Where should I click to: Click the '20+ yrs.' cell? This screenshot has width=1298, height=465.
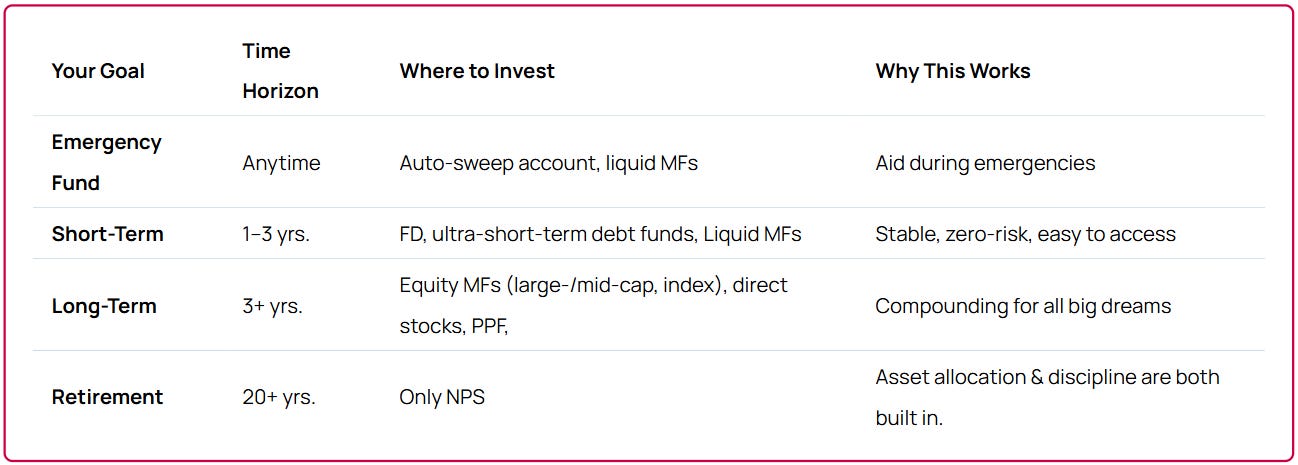[x=278, y=397]
